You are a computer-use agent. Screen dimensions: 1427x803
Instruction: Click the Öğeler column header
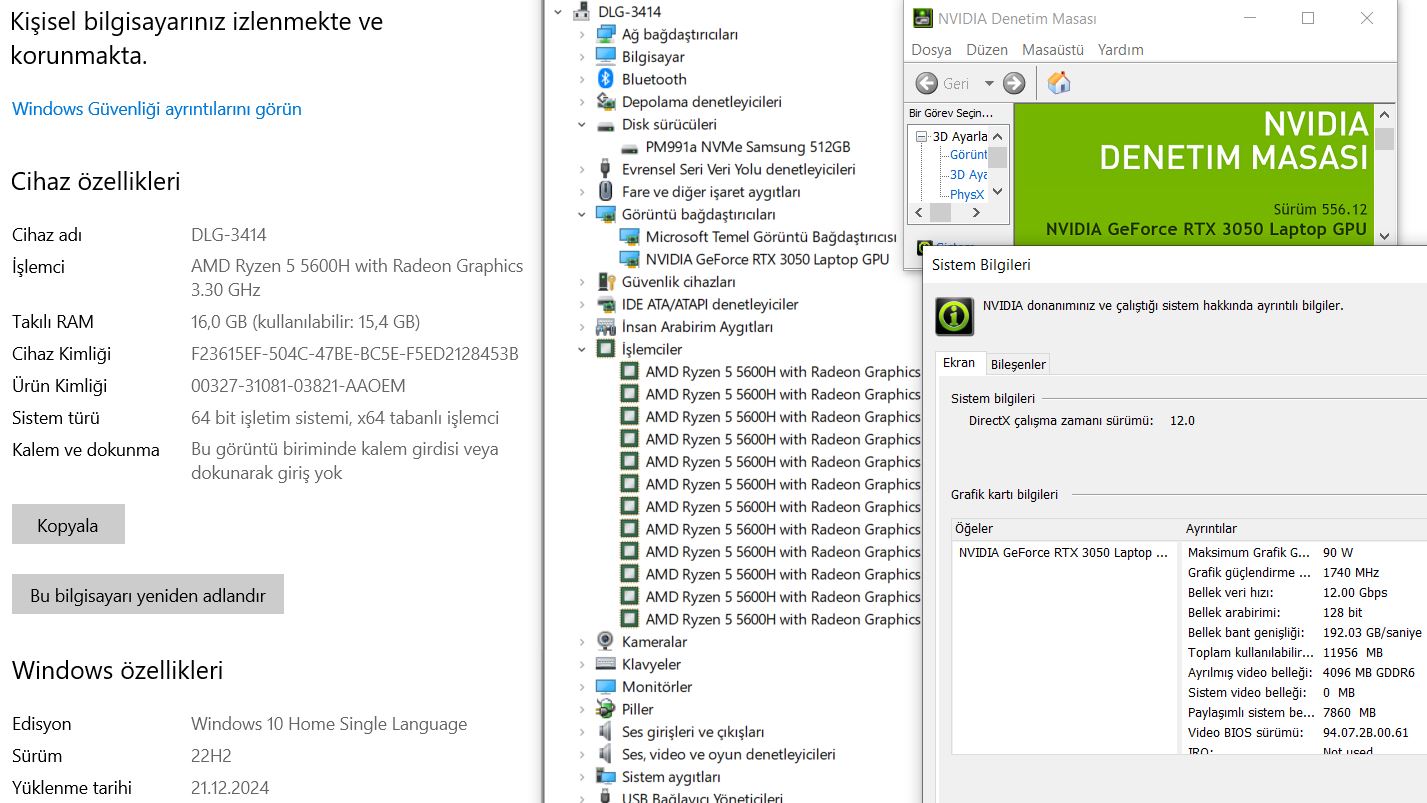click(x=1065, y=529)
